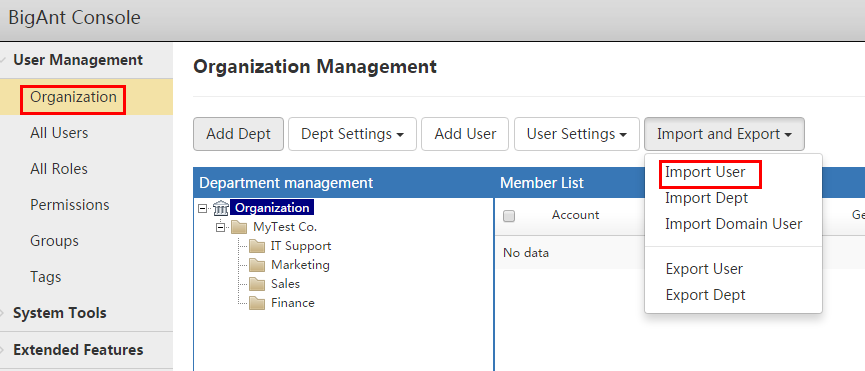This screenshot has width=865, height=371.
Task: Select the Marketing department label
Action: [x=300, y=265]
